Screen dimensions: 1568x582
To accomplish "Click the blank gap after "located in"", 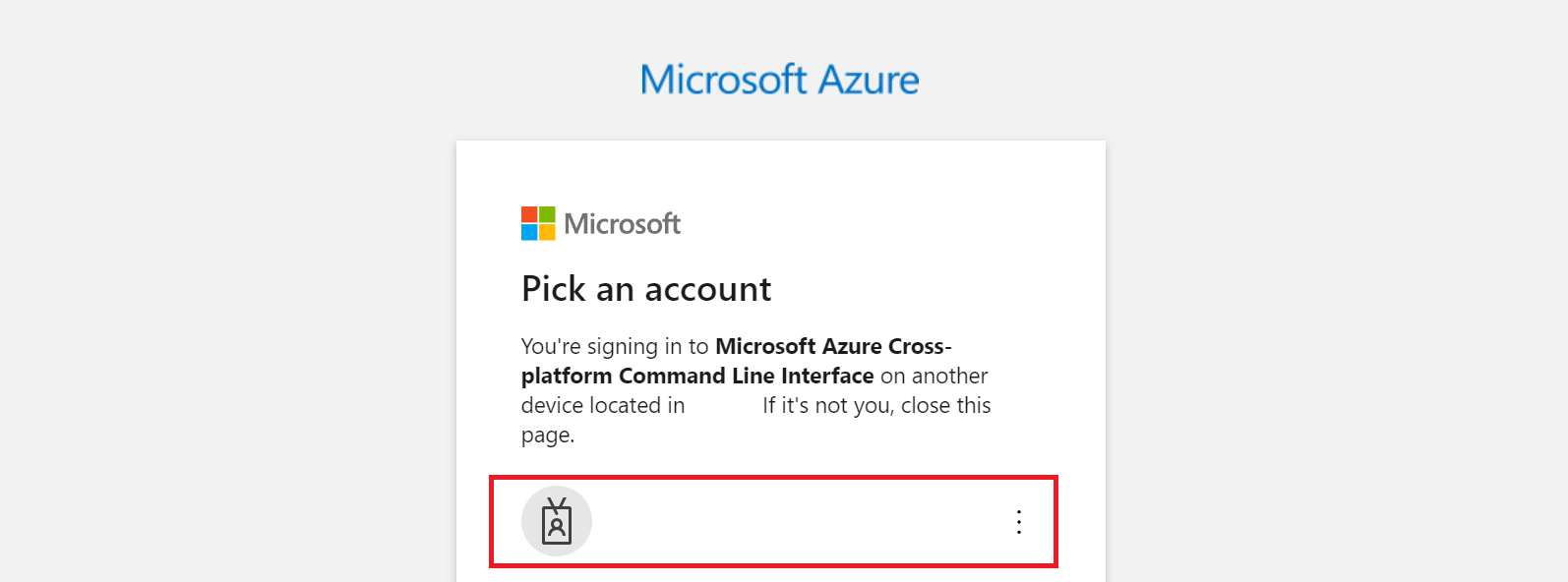I will pyautogui.click(x=723, y=405).
